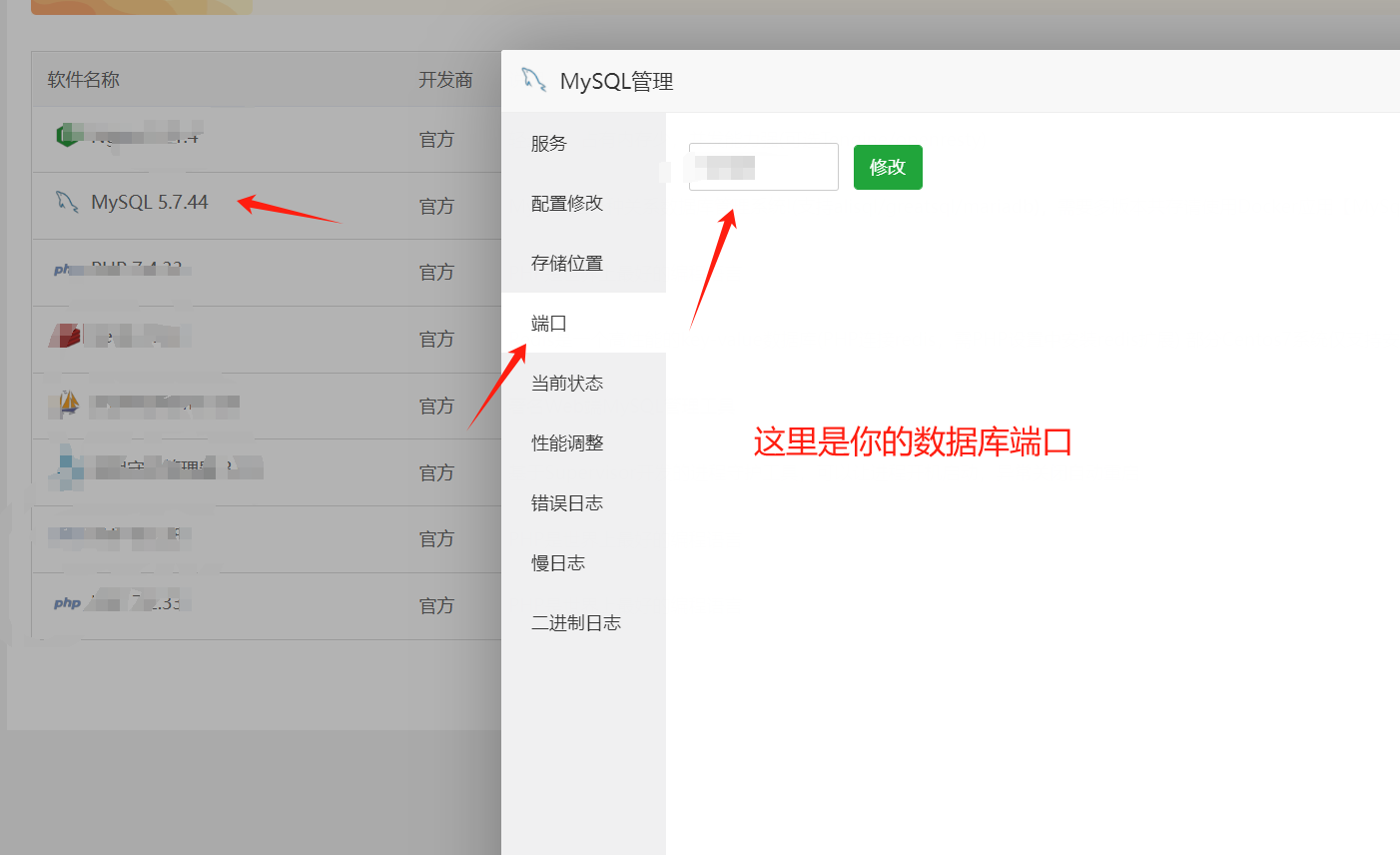
Task: Click the 软件名称 column header
Action: click(84, 80)
